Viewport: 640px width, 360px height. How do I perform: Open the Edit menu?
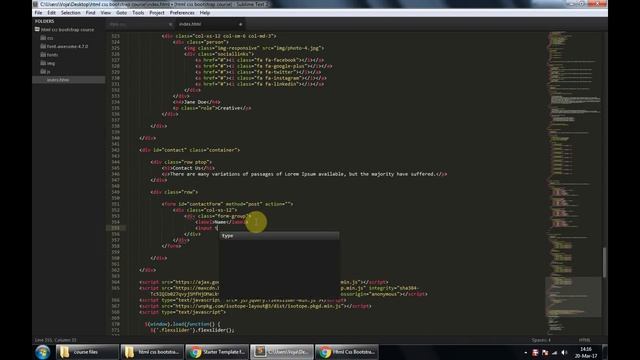tap(51, 13)
